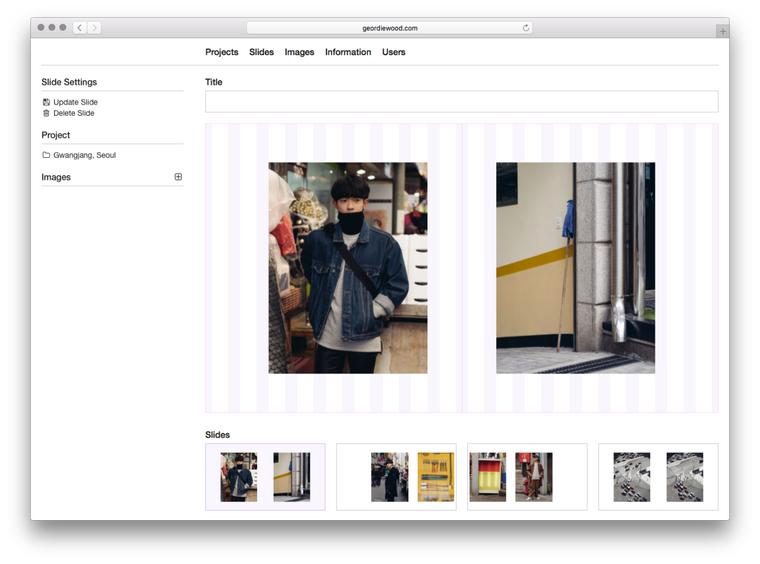Screen dimensions: 760x564
Task: Click the Update Slide link
Action: pyautogui.click(x=75, y=102)
